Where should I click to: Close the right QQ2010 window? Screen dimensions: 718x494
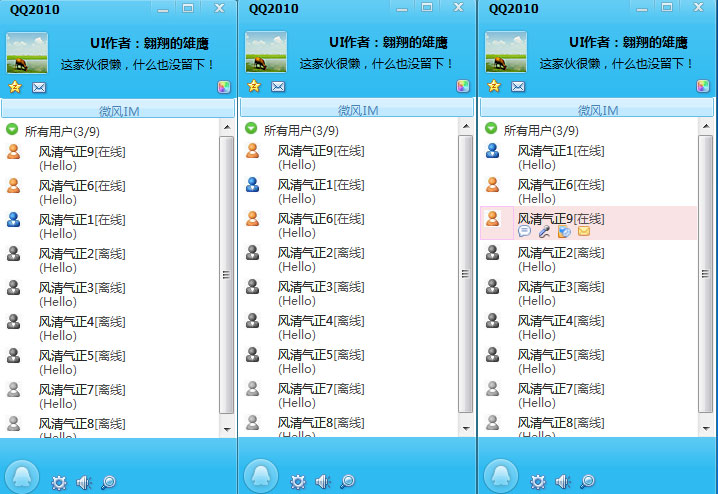pos(698,8)
